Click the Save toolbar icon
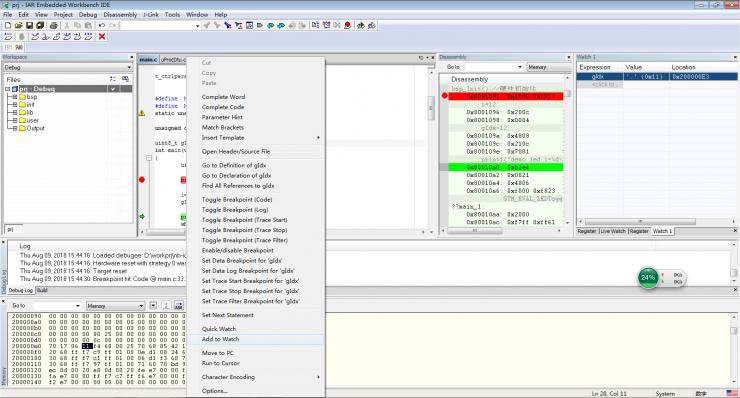Screen dimensions: 740x398 (29, 25)
